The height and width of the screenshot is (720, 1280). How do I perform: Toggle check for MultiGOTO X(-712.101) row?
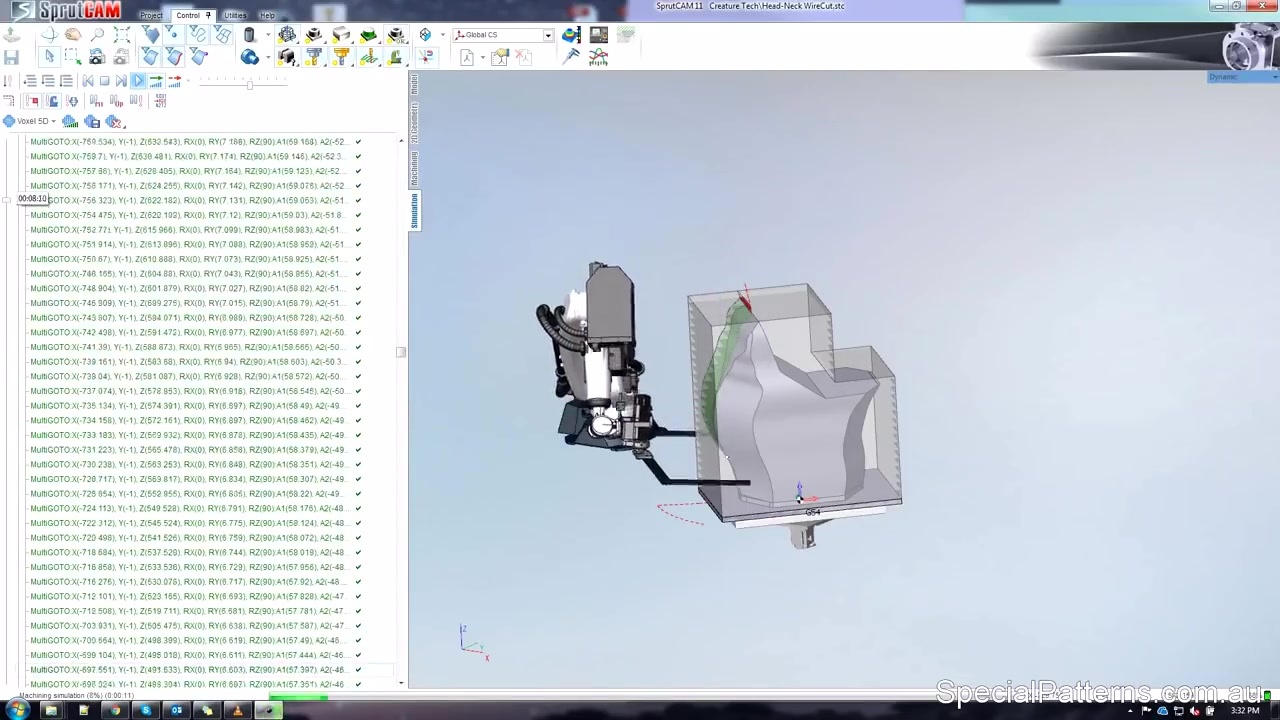pyautogui.click(x=358, y=596)
